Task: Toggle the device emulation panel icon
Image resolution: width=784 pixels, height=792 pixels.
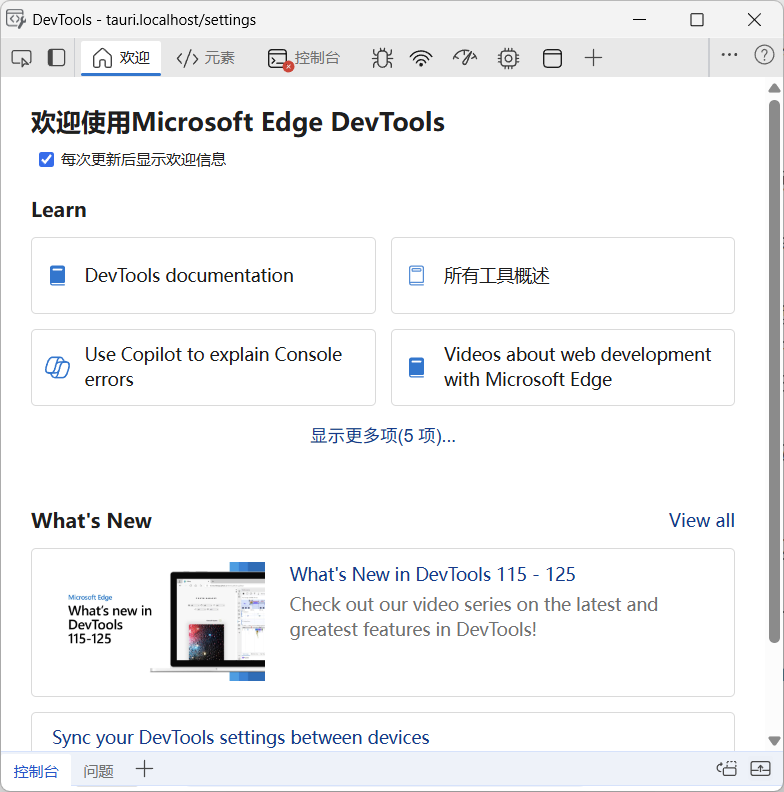Action: coord(56,58)
